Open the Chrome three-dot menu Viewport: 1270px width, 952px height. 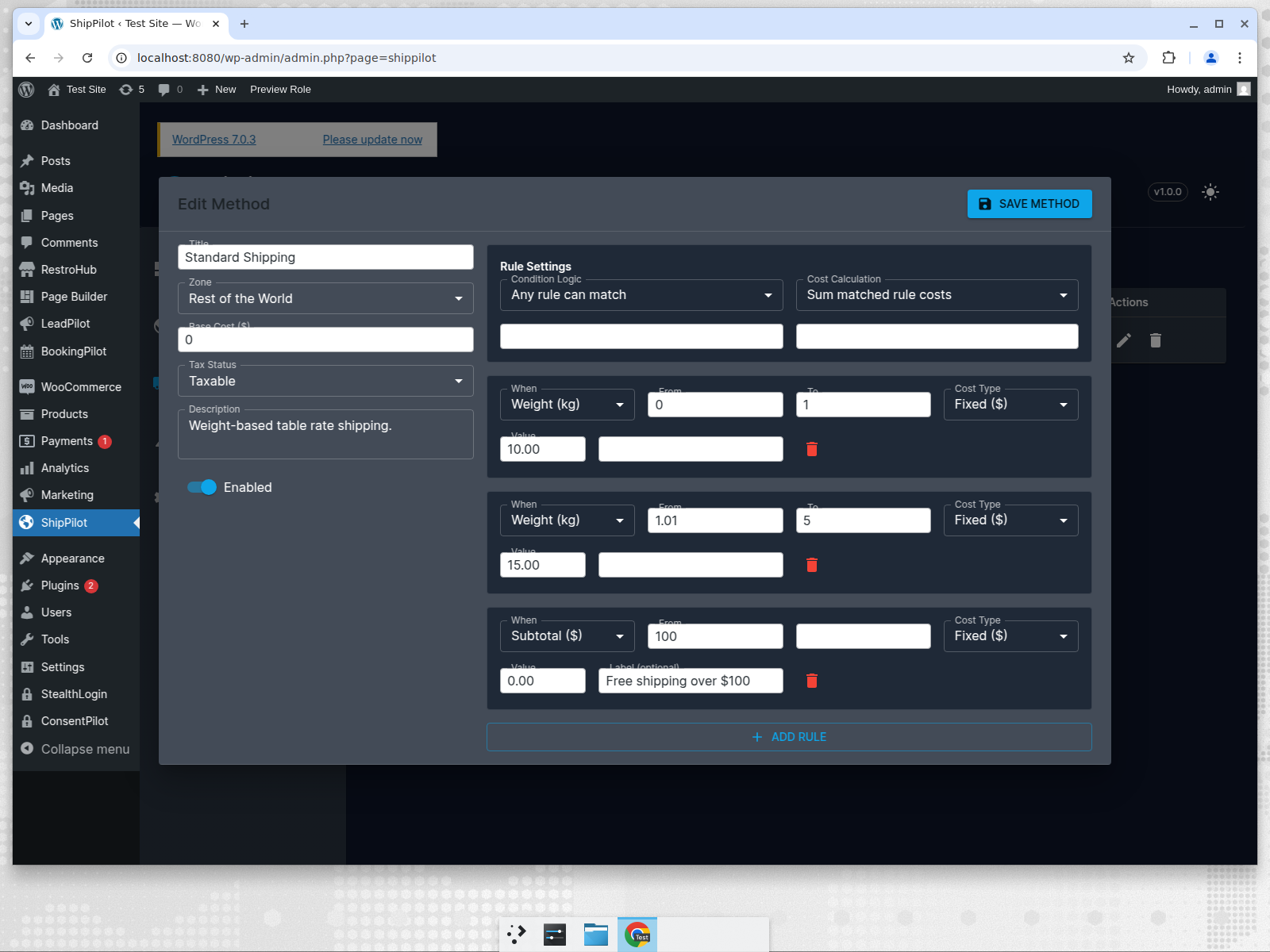1240,58
